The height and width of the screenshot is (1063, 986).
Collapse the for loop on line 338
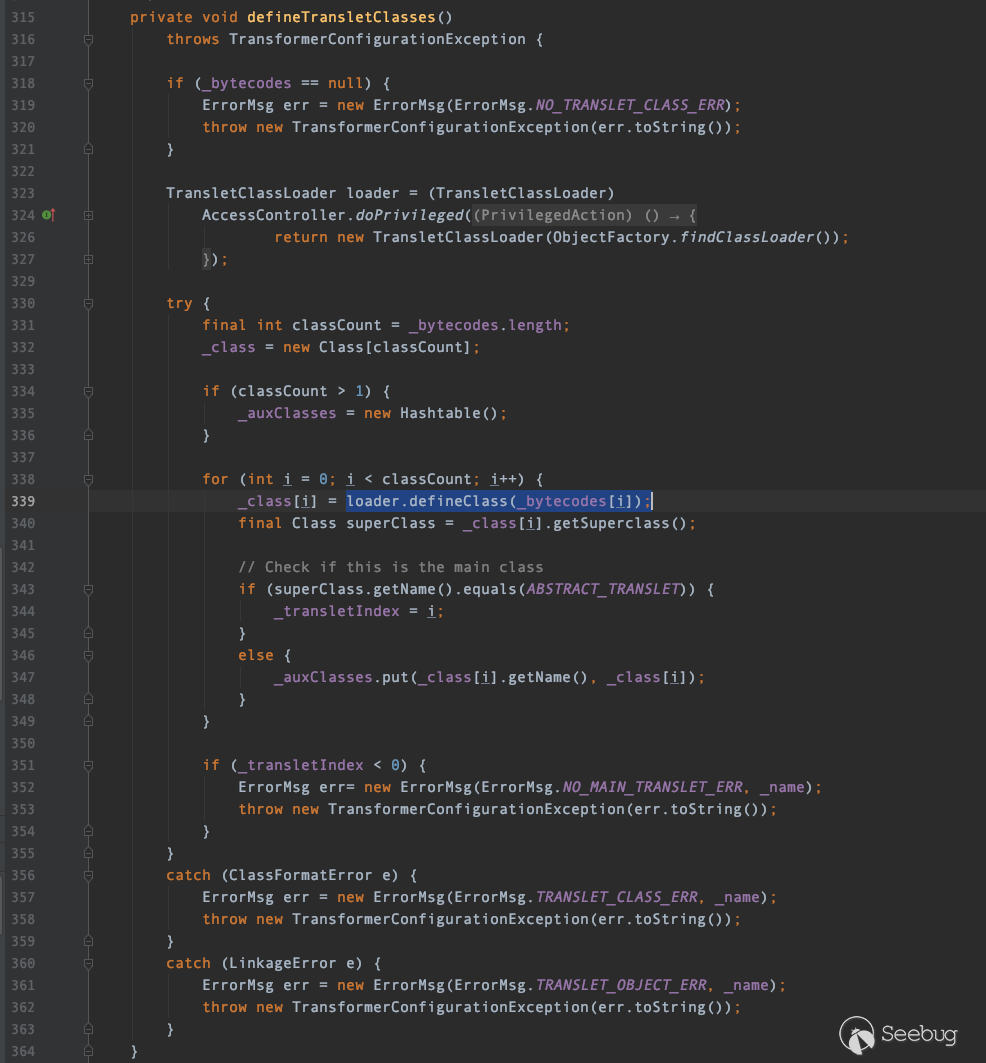click(x=88, y=479)
